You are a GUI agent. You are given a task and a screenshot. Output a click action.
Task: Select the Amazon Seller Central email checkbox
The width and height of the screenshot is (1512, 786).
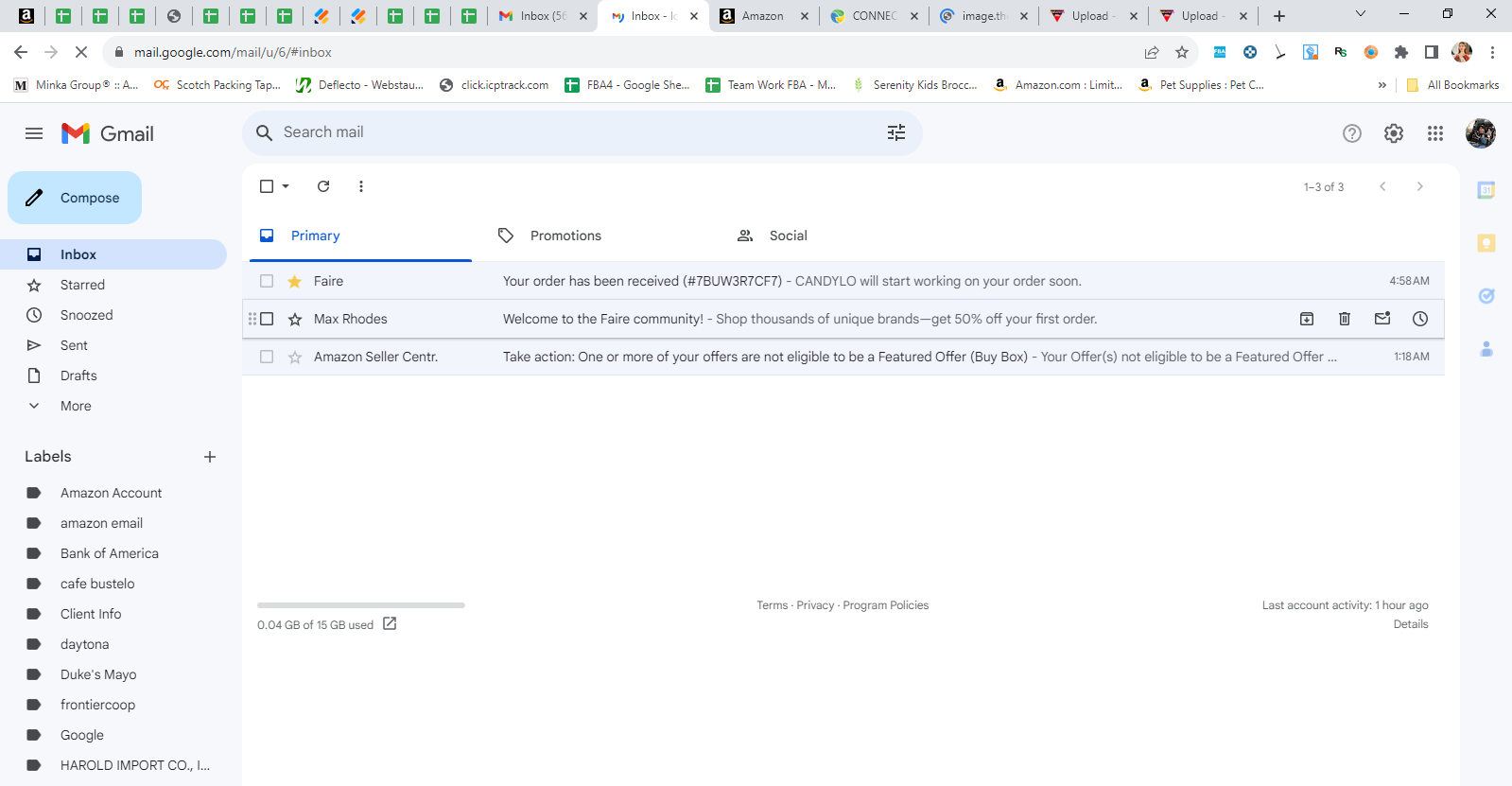(x=267, y=357)
